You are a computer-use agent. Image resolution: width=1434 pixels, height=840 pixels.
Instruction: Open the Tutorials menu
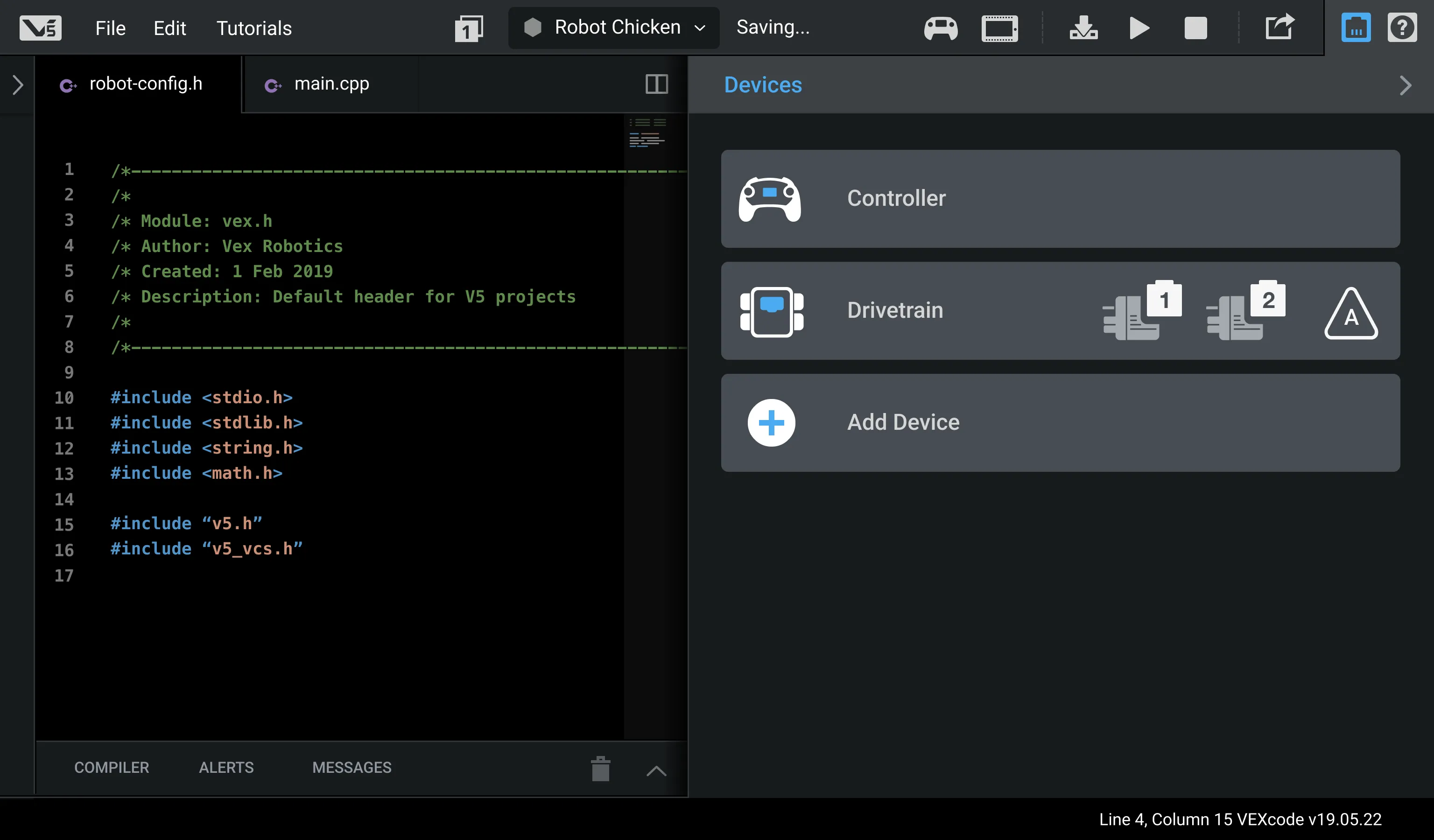click(x=254, y=28)
